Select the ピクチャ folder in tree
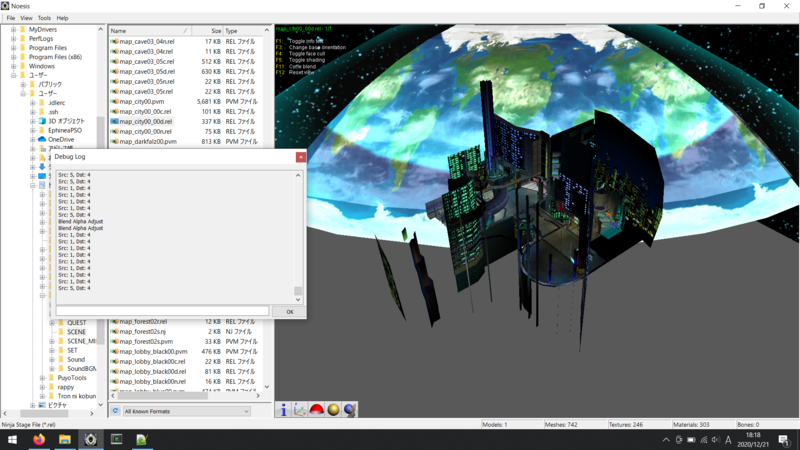The image size is (800, 450). click(x=57, y=405)
